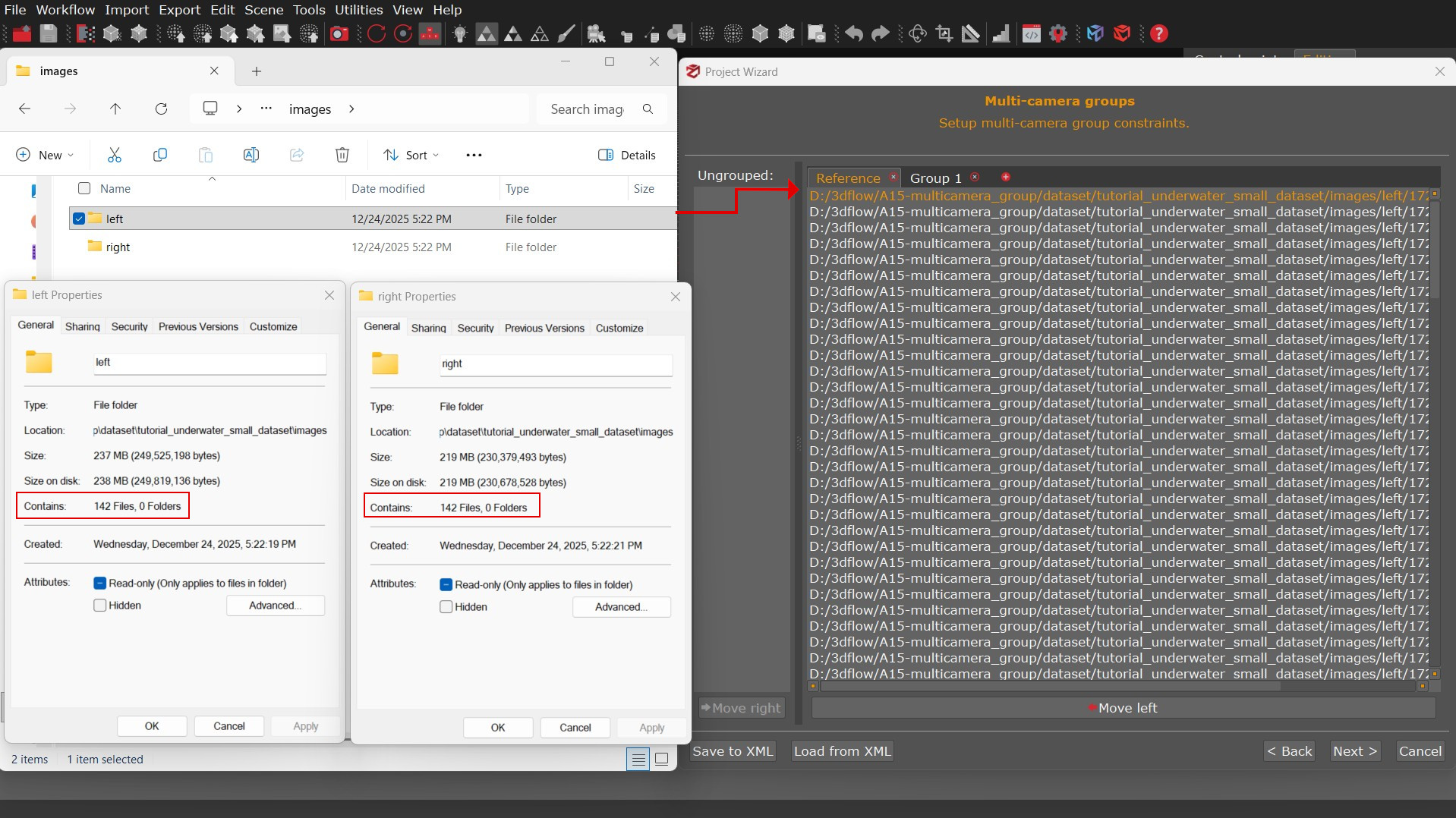Expand the chevron after images in address bar
The width and height of the screenshot is (1456, 818).
(351, 109)
